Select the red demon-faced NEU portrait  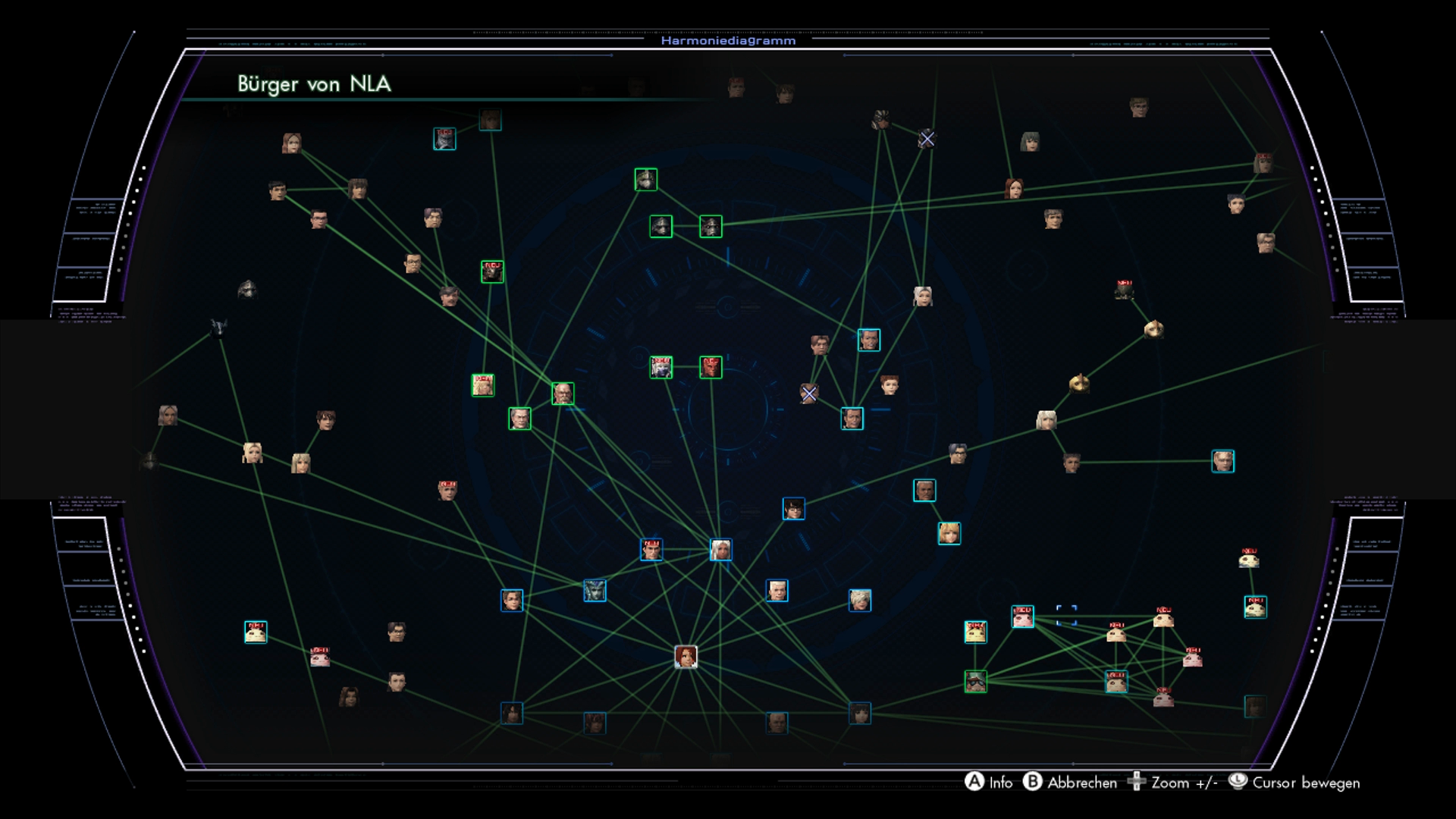(x=711, y=367)
